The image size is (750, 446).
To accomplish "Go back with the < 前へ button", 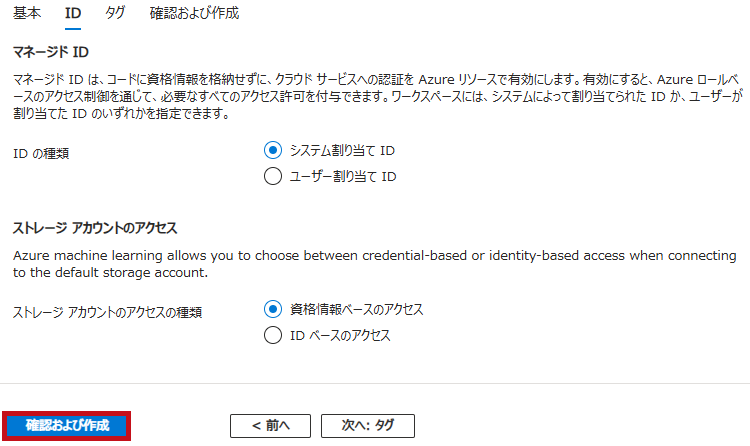I will coord(270,426).
